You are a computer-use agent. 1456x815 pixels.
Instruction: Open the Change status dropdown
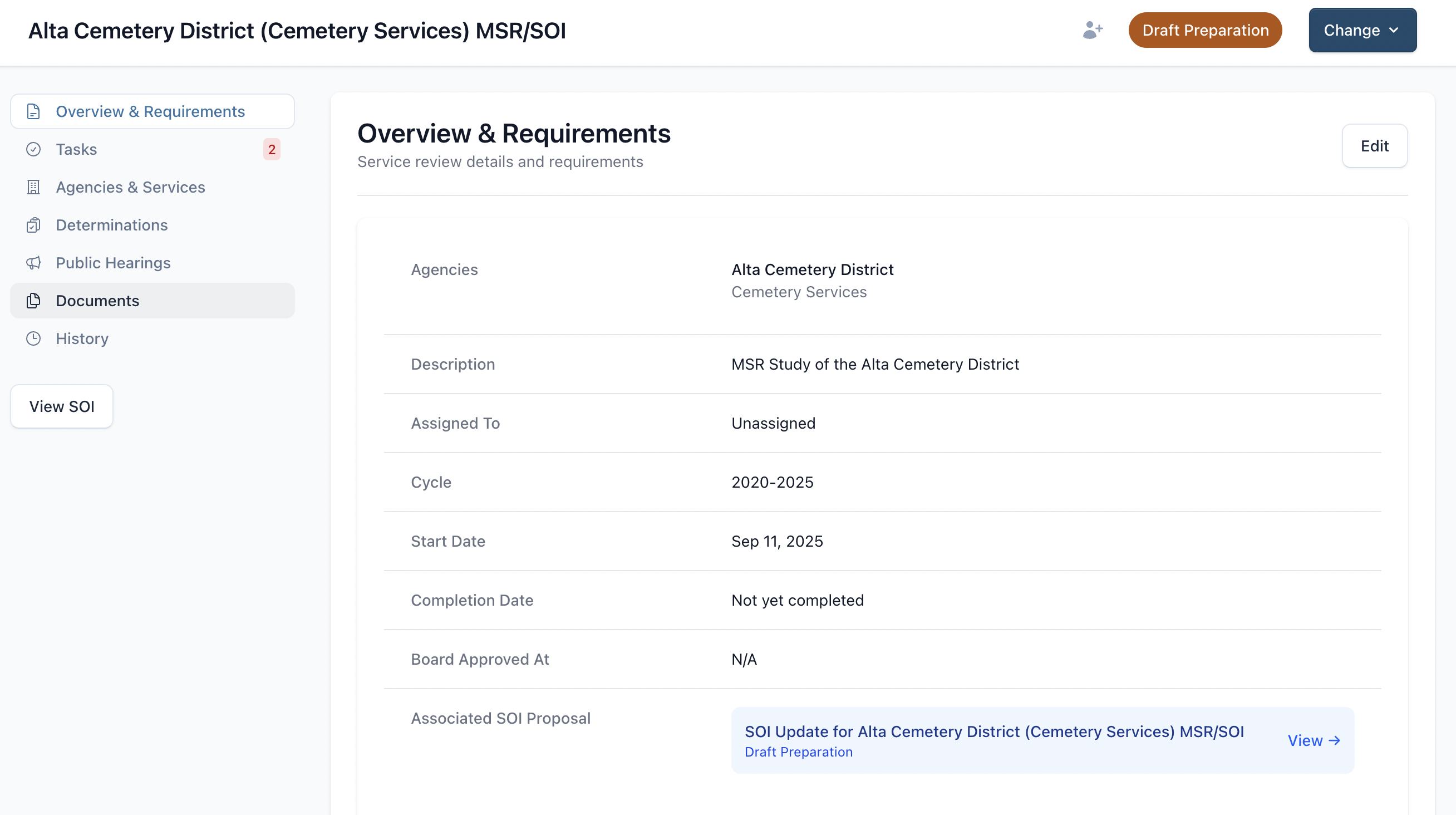coord(1361,30)
